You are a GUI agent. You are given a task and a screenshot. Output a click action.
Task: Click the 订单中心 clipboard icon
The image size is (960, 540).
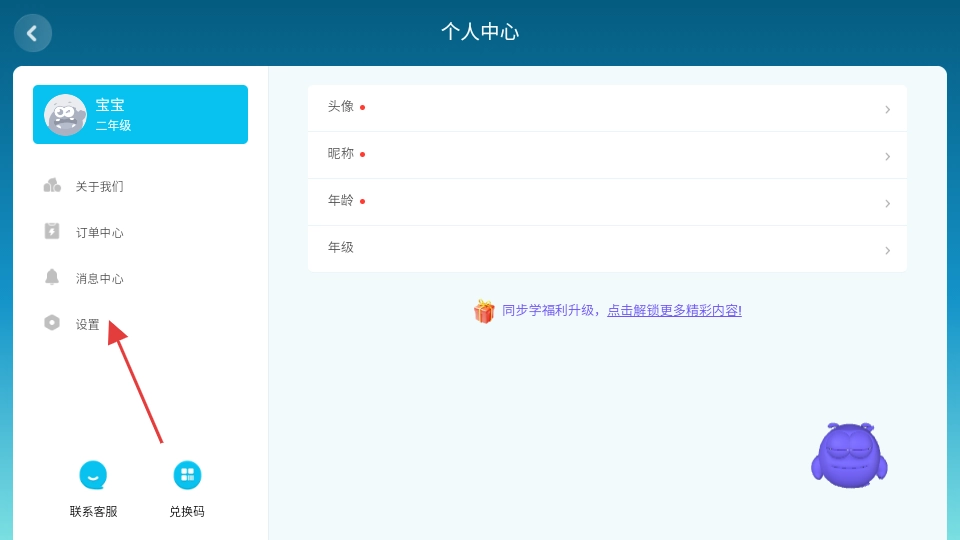coord(52,232)
